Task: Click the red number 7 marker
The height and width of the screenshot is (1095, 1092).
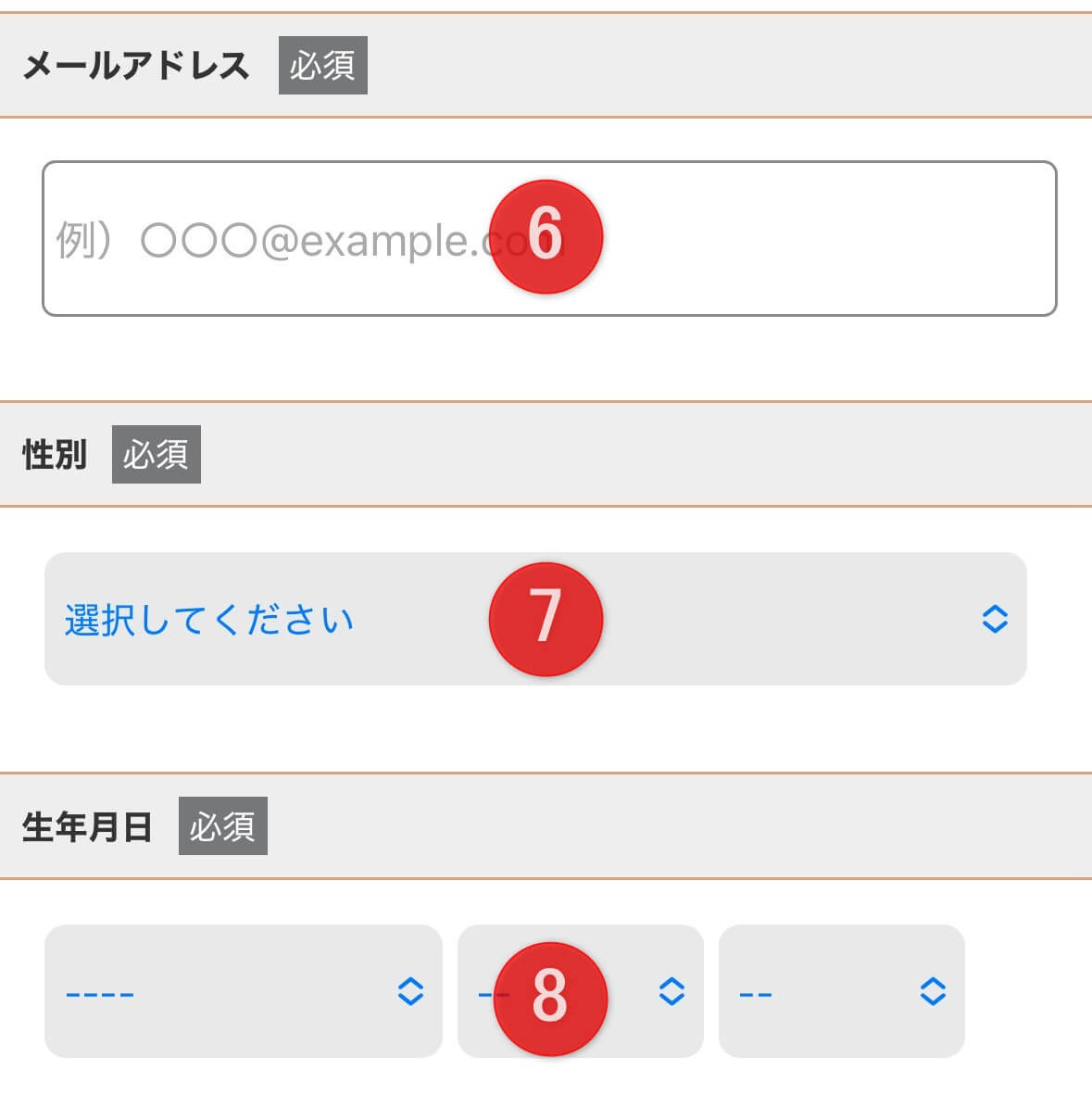Action: (x=546, y=619)
